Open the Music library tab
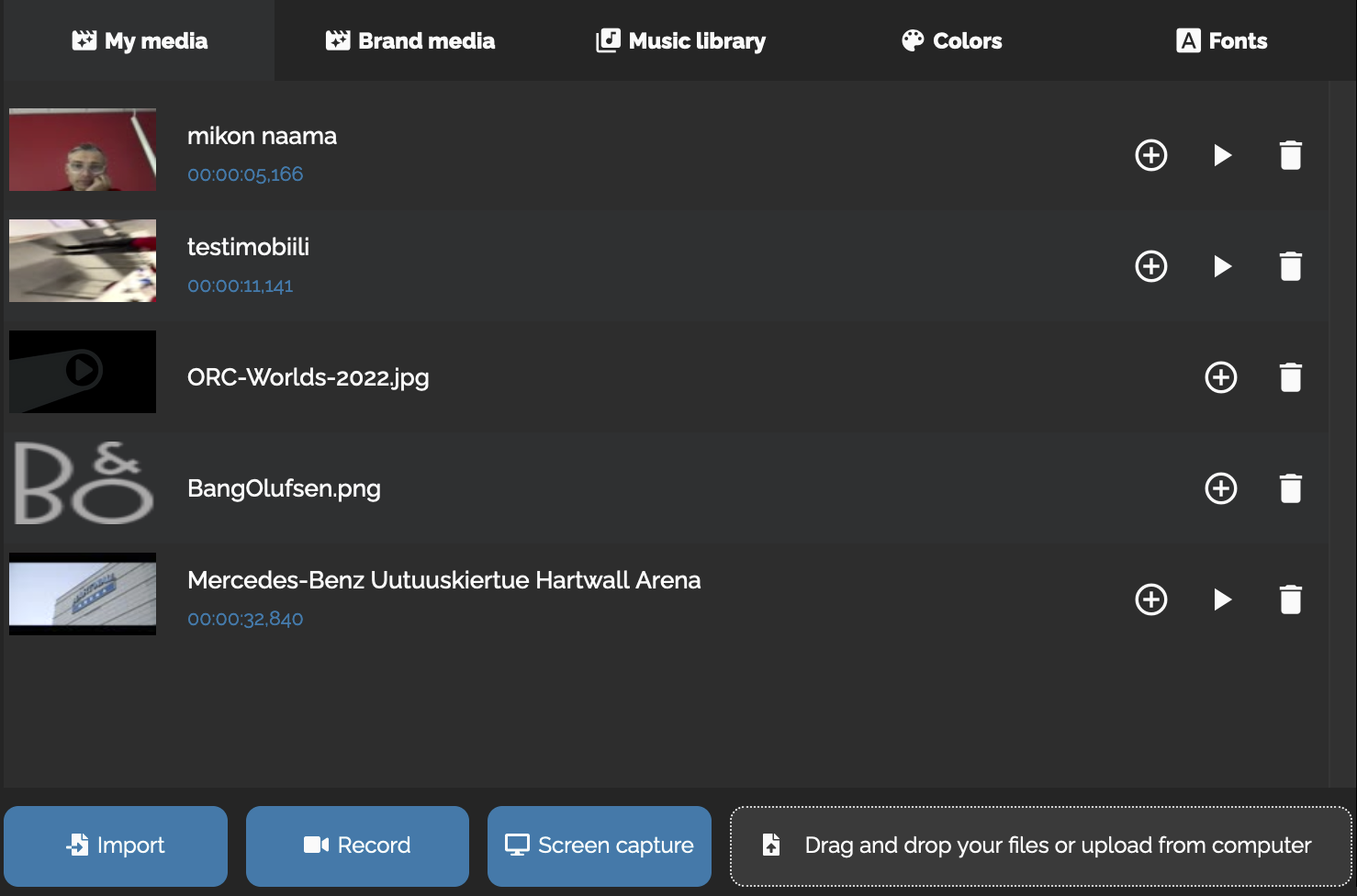The height and width of the screenshot is (896, 1357). tap(681, 41)
